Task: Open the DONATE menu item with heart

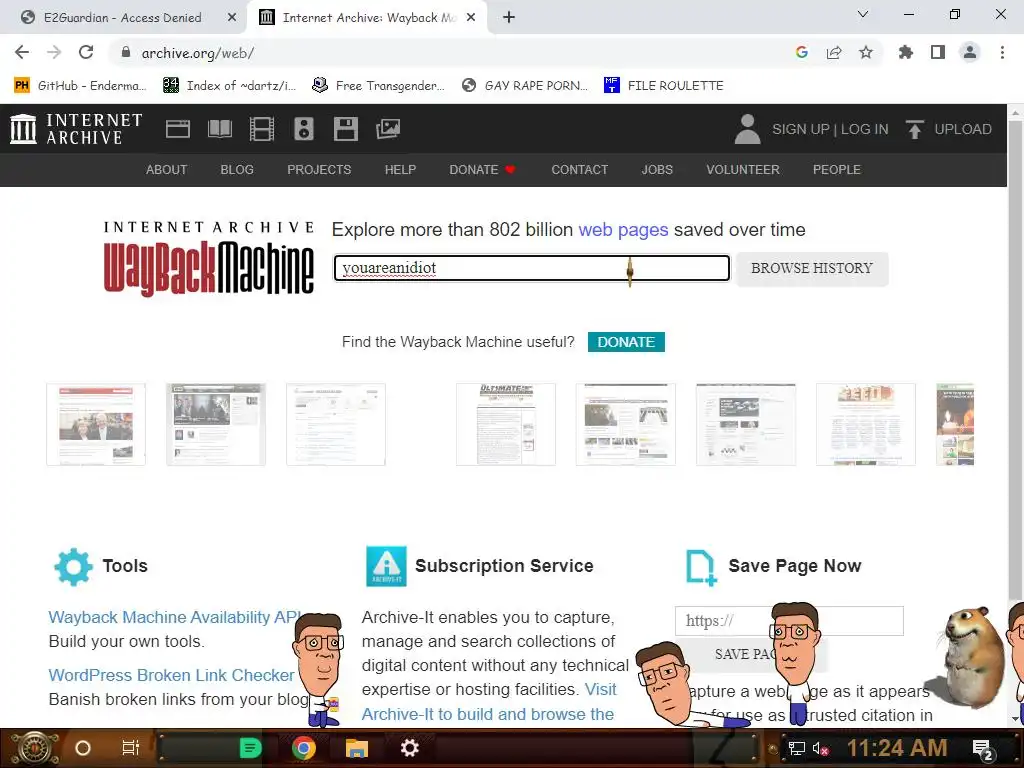Action: point(483,170)
